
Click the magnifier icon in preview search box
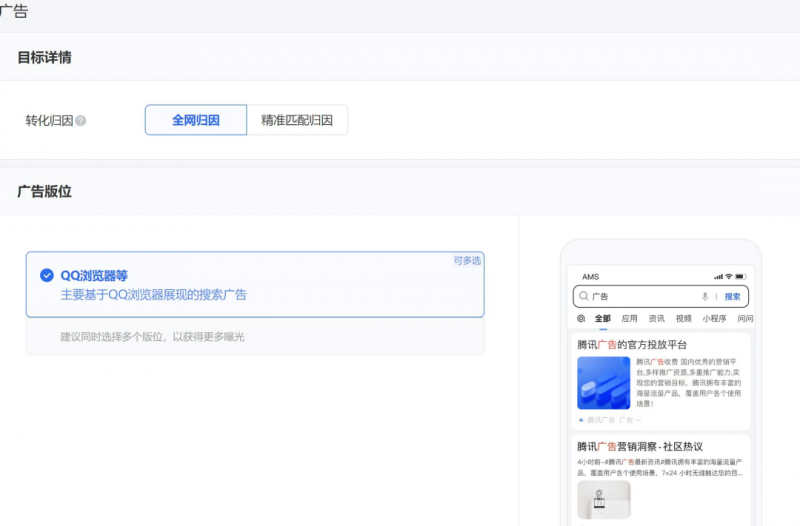click(583, 297)
